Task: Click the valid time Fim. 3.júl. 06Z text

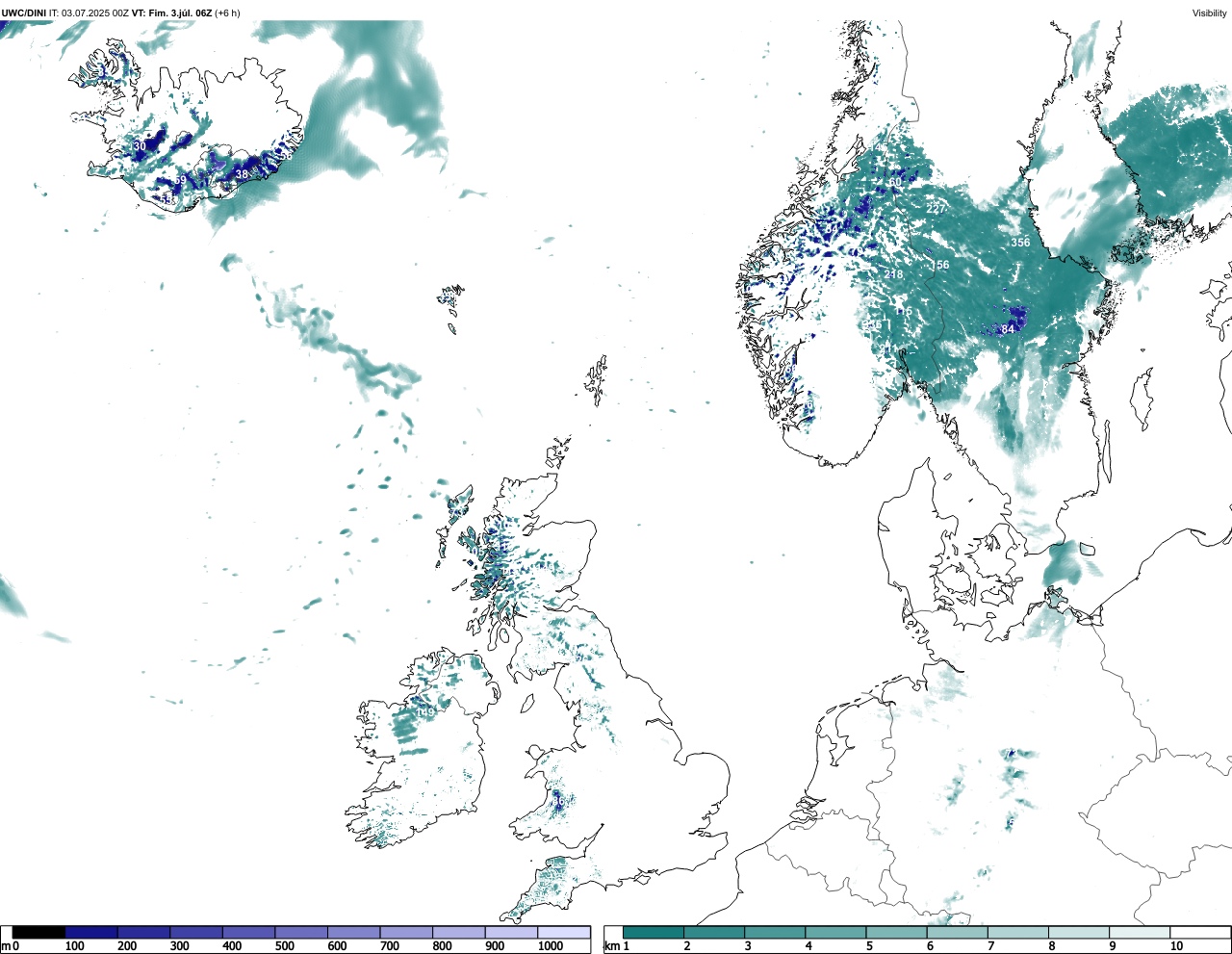Action: [x=181, y=13]
